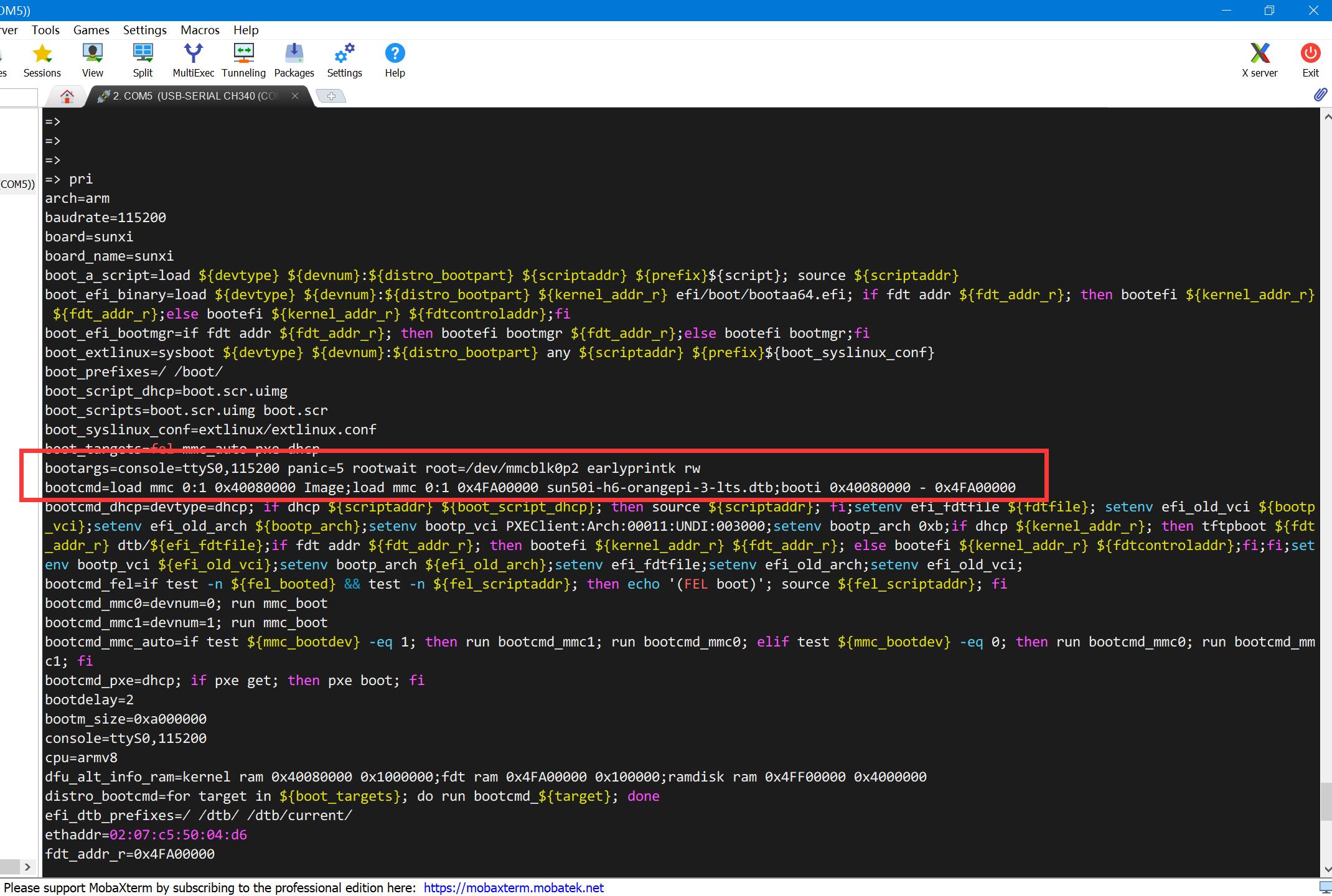The image size is (1332, 896).
Task: Open a new tab with plus button
Action: pyautogui.click(x=331, y=96)
